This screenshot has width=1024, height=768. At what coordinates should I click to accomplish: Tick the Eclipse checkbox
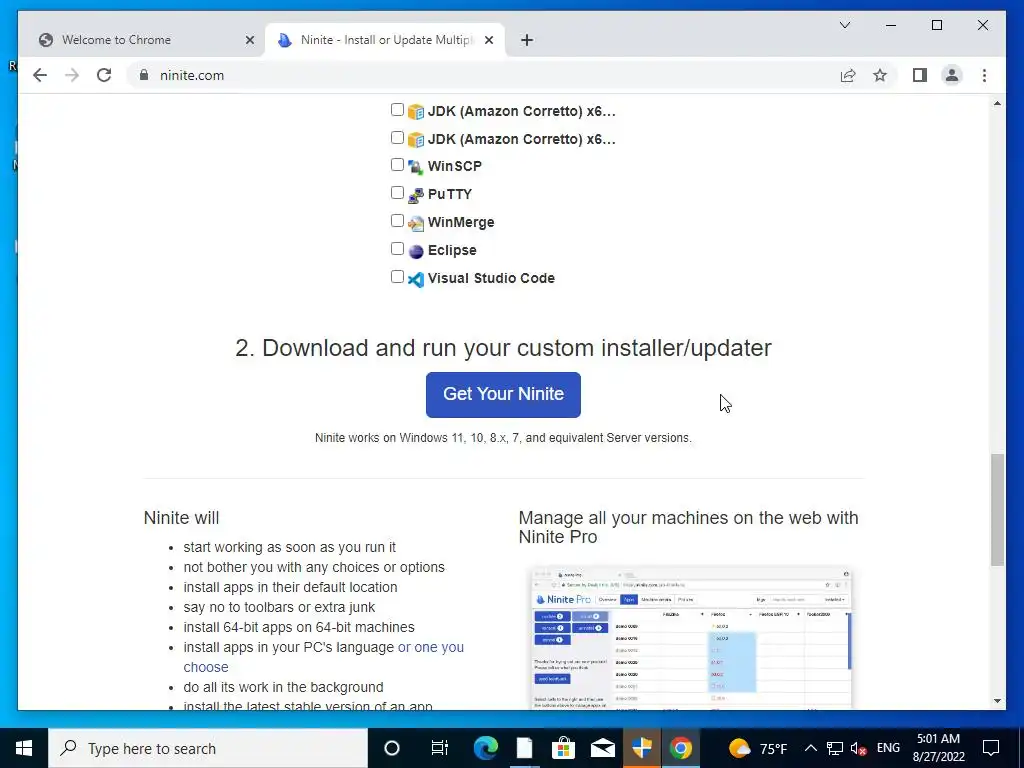point(397,249)
